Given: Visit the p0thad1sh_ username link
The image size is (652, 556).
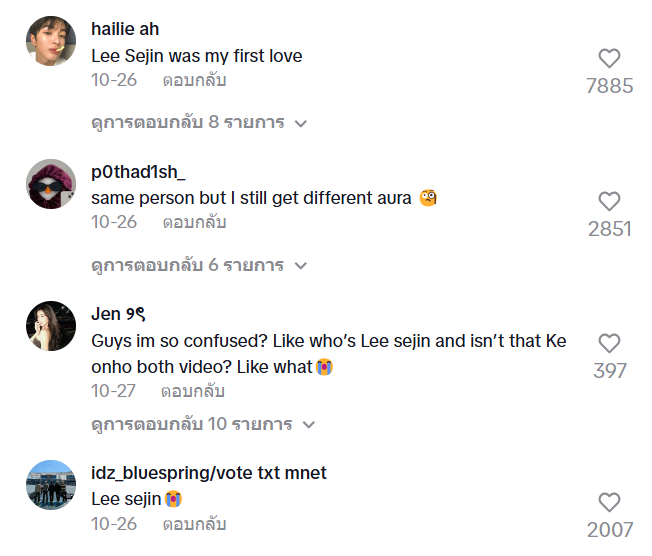Looking at the screenshot, I should pos(138,172).
